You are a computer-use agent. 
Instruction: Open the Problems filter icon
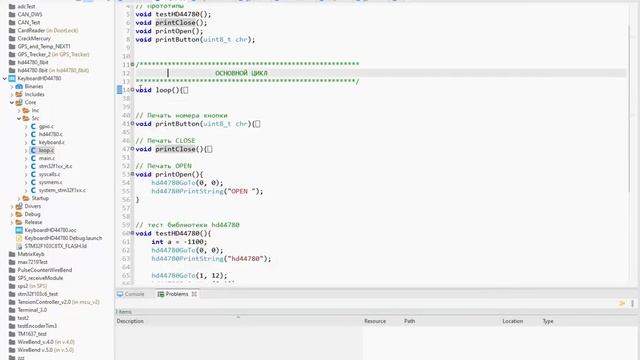[x=622, y=303]
